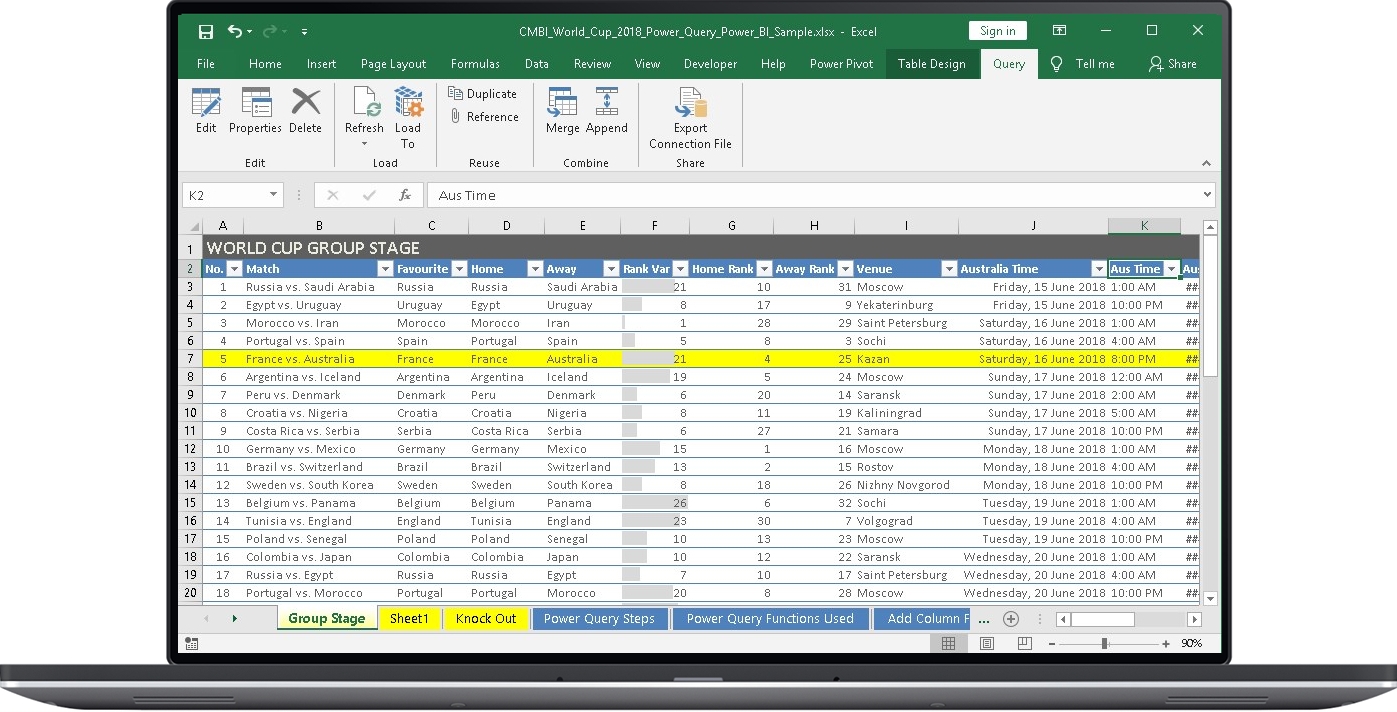Click the Name Box showing K2
This screenshot has height=712, width=1397.
click(x=224, y=195)
